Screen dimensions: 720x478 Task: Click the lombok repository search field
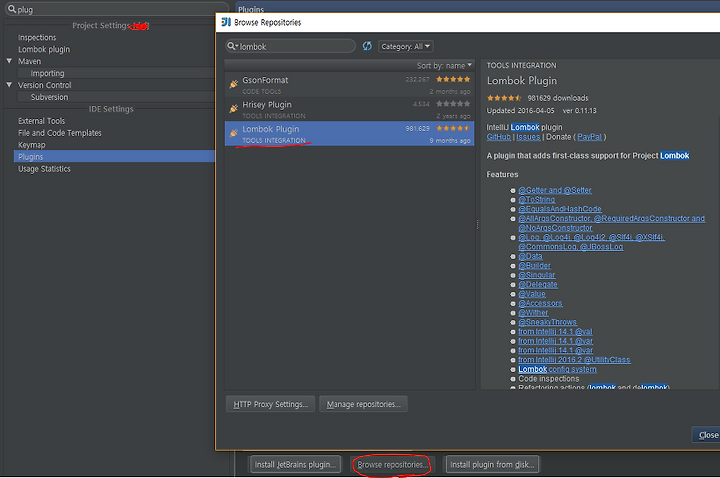pos(290,46)
